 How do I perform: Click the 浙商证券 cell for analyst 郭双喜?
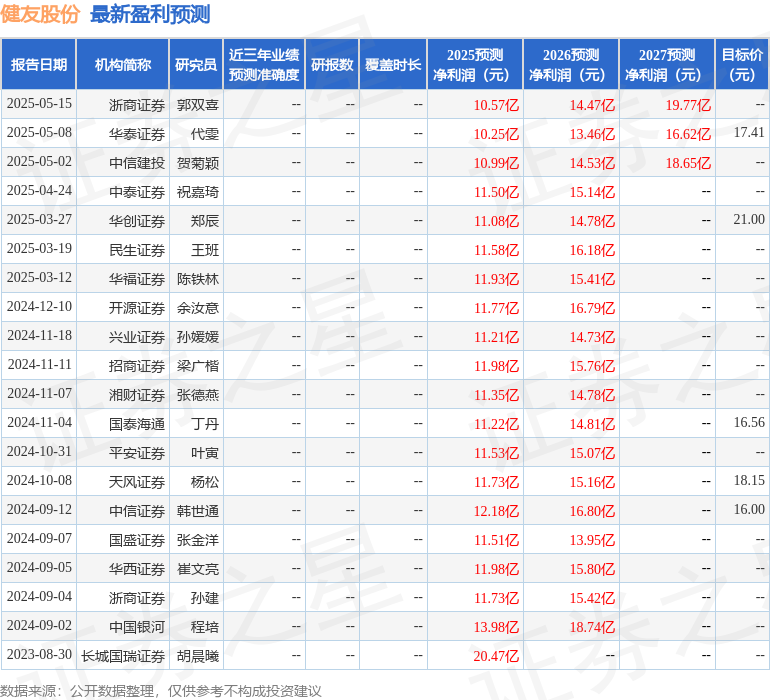coord(137,105)
